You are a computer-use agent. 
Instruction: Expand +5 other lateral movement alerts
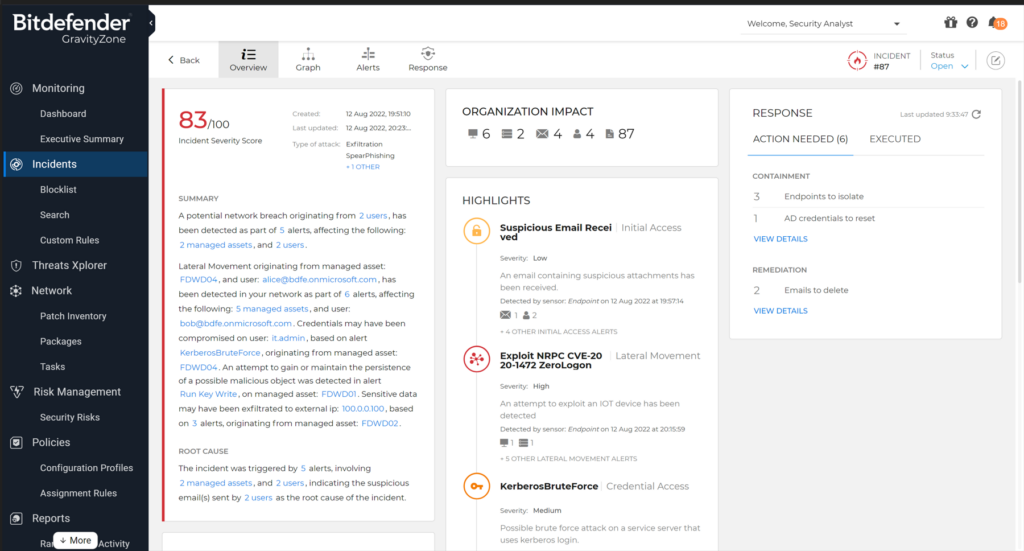point(568,459)
